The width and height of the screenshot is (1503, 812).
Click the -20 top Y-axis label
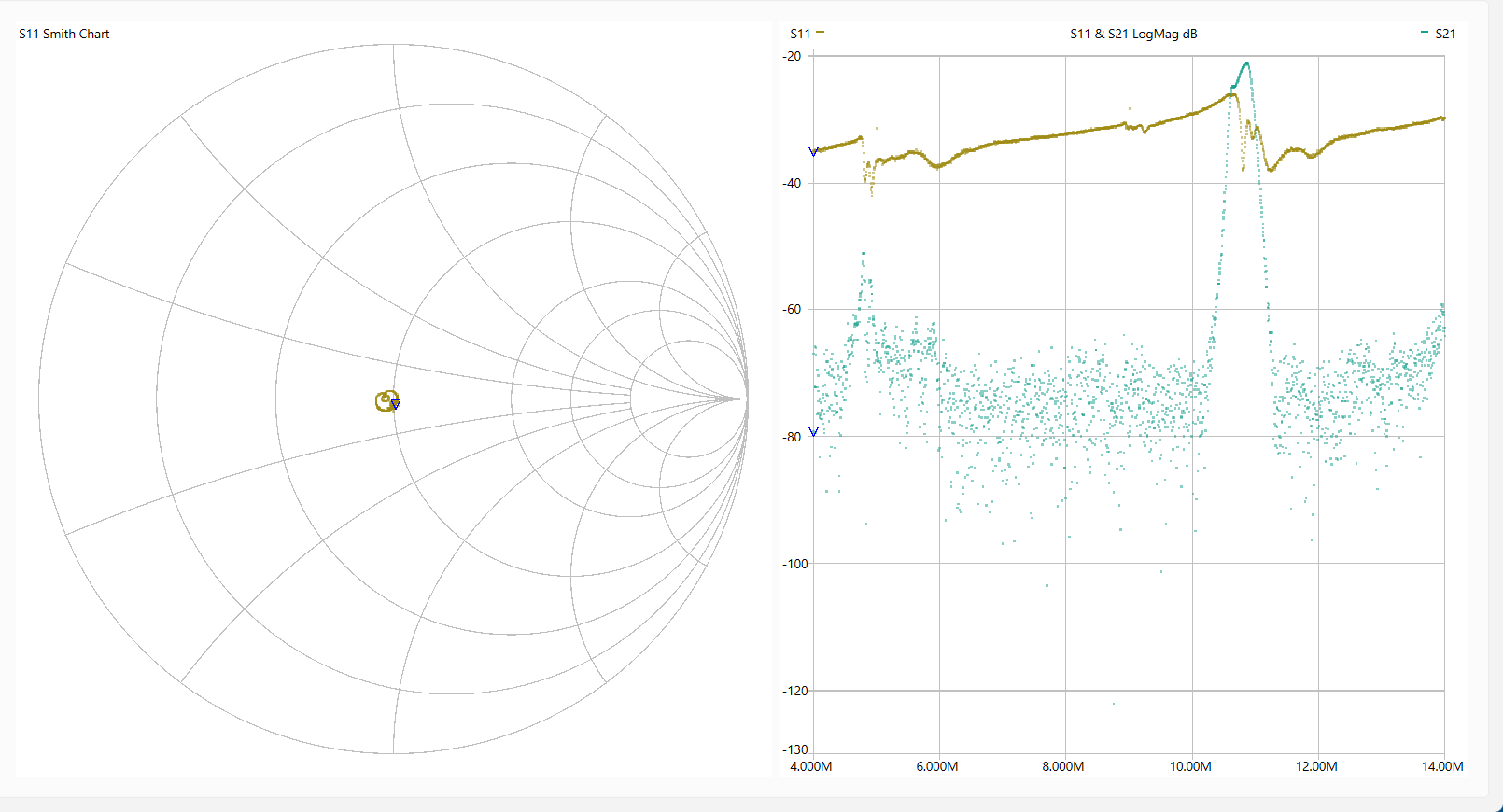click(x=792, y=56)
